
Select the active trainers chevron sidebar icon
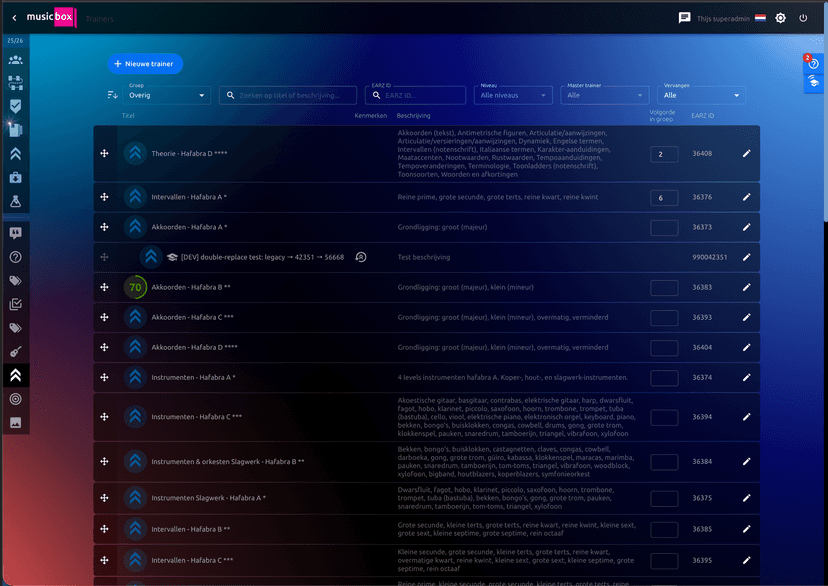(15, 375)
